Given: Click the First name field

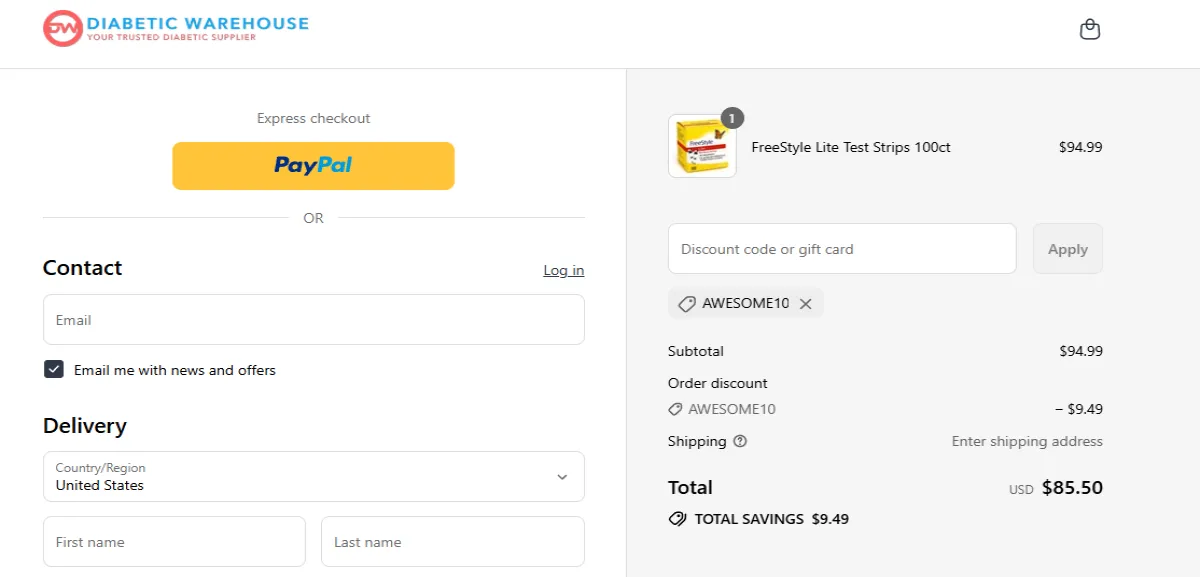Looking at the screenshot, I should (x=173, y=541).
